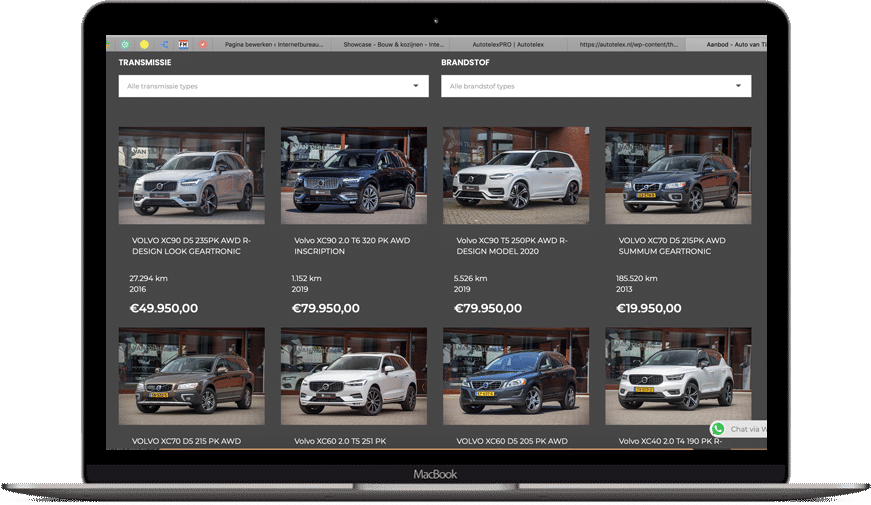
Task: Switch to Showcase - Bouw & kozijnen tab
Action: [x=391, y=44]
